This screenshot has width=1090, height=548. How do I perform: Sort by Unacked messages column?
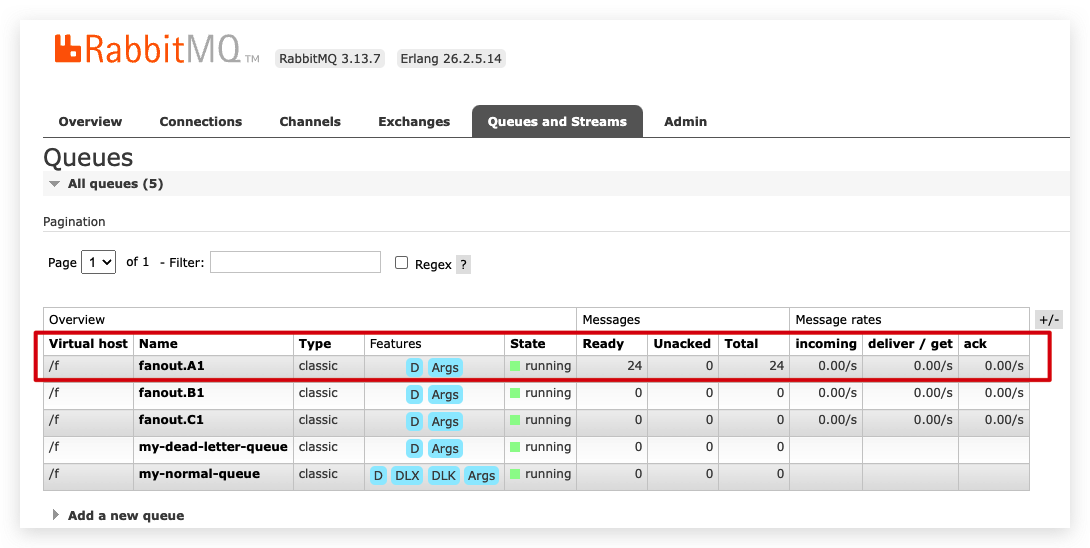point(682,344)
